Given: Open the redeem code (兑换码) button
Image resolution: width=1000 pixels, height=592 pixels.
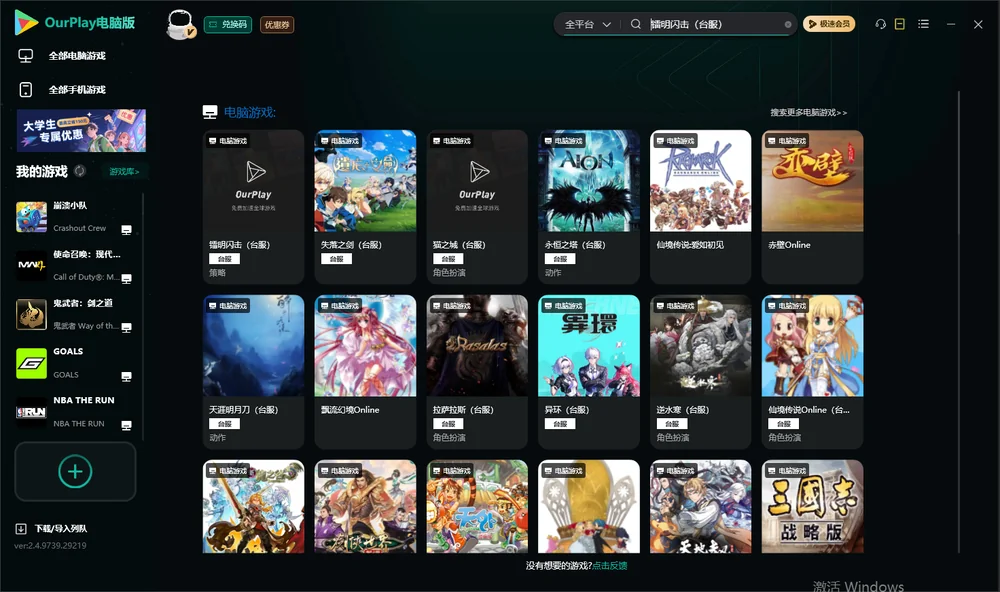Looking at the screenshot, I should pyautogui.click(x=228, y=25).
